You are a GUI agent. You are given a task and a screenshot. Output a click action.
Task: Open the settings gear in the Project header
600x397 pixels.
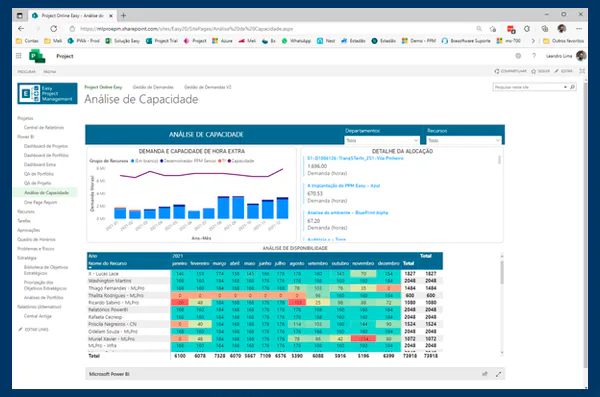coord(518,56)
